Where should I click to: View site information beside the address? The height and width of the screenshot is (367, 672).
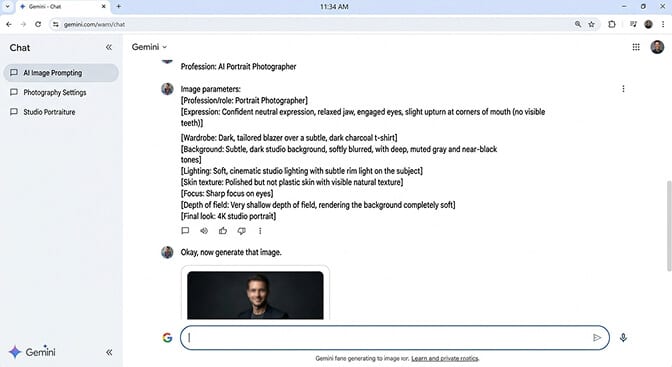(x=56, y=24)
